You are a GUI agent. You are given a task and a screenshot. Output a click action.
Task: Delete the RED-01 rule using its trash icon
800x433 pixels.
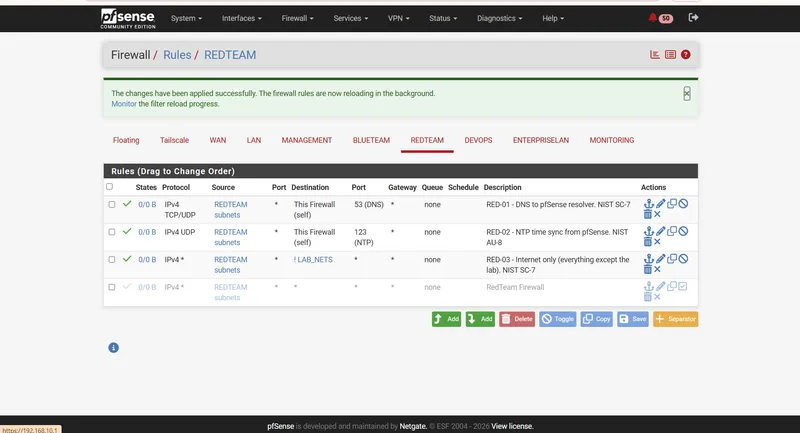(x=648, y=214)
